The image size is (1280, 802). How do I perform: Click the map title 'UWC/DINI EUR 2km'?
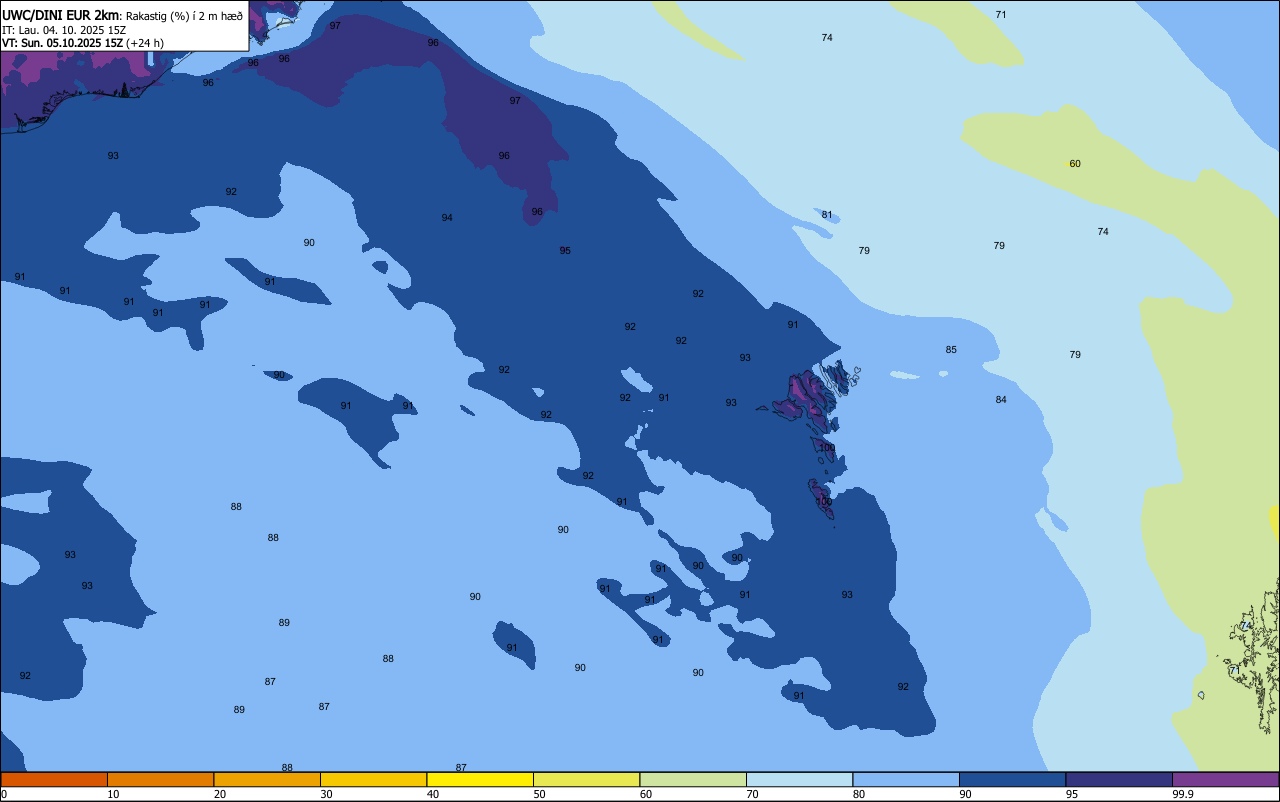click(x=61, y=15)
